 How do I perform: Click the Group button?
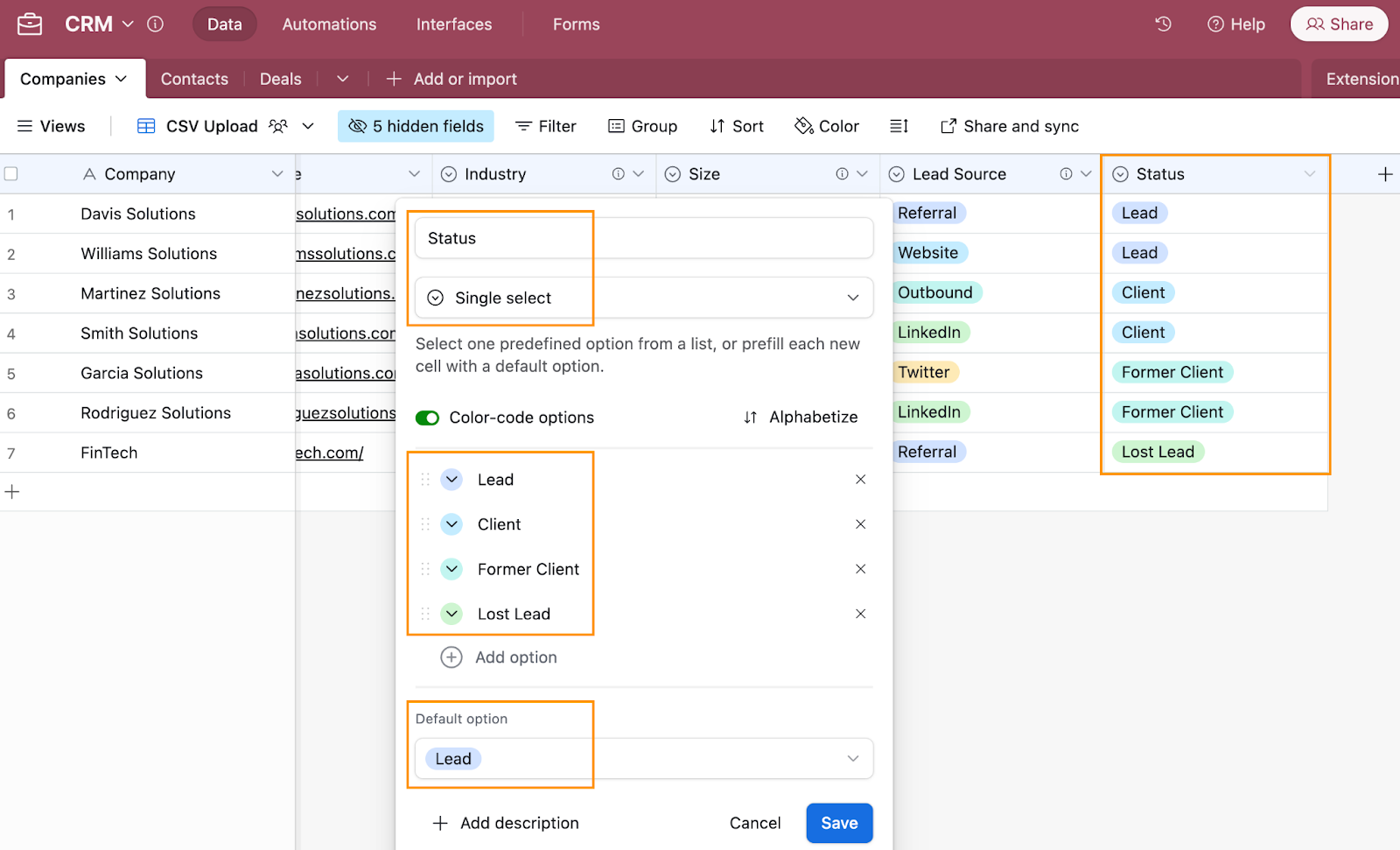[x=642, y=126]
